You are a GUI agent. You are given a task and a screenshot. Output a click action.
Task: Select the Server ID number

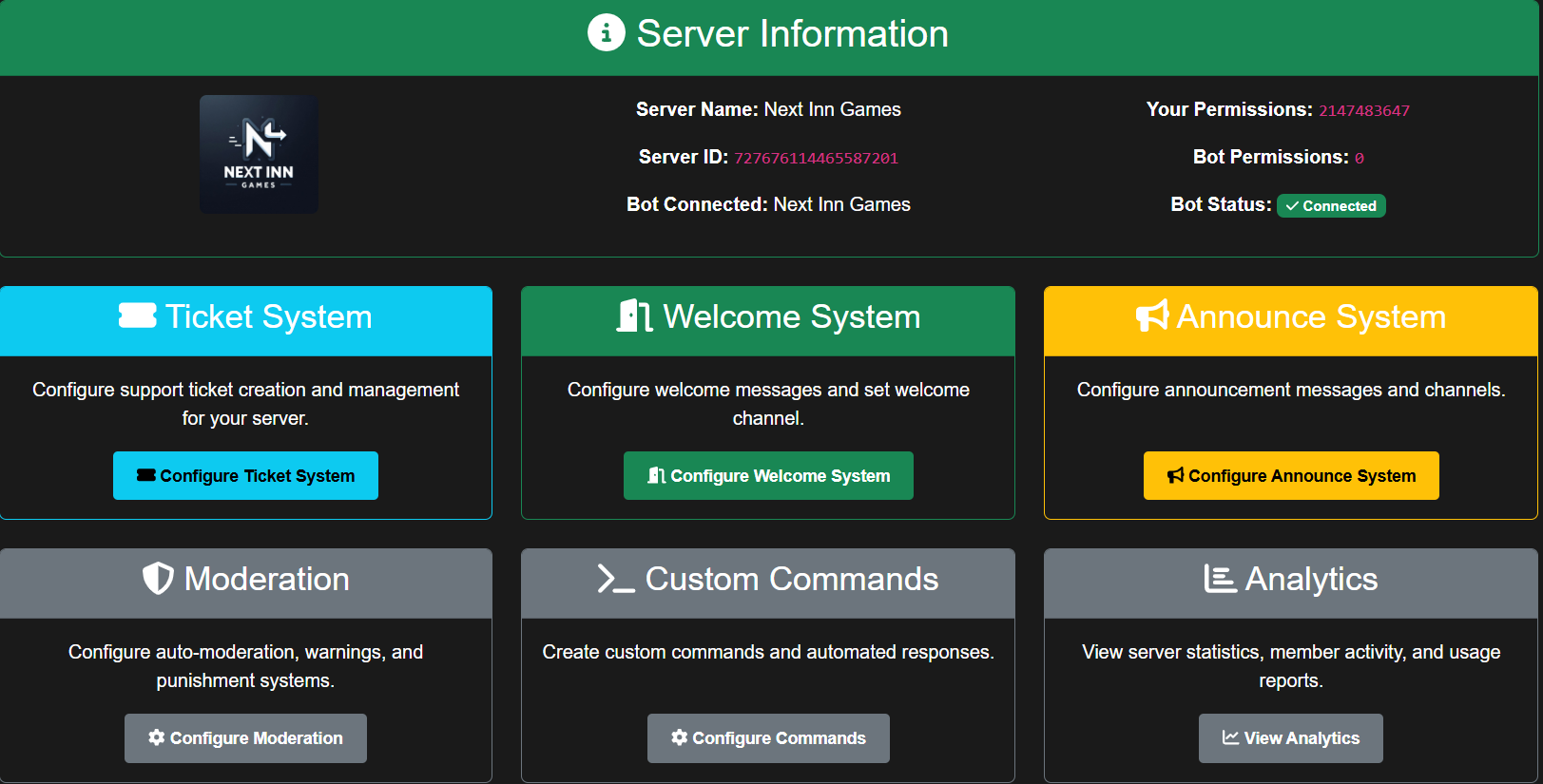point(816,159)
